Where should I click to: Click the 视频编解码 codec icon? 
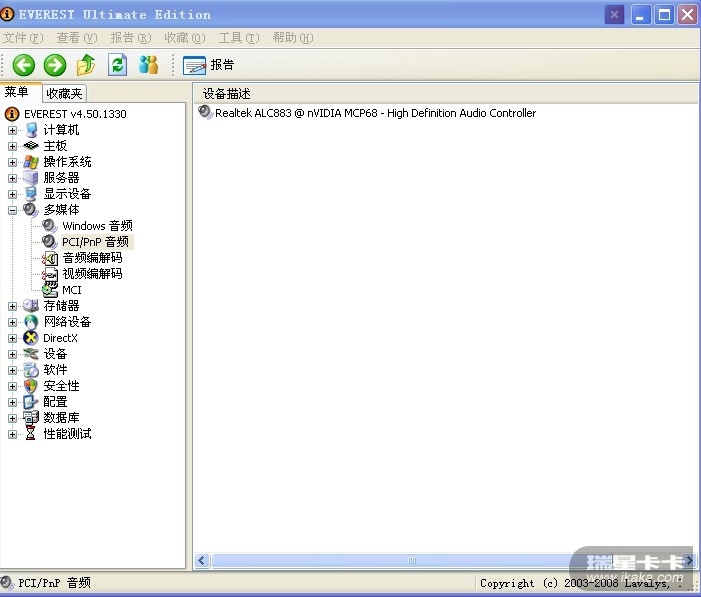tap(50, 274)
